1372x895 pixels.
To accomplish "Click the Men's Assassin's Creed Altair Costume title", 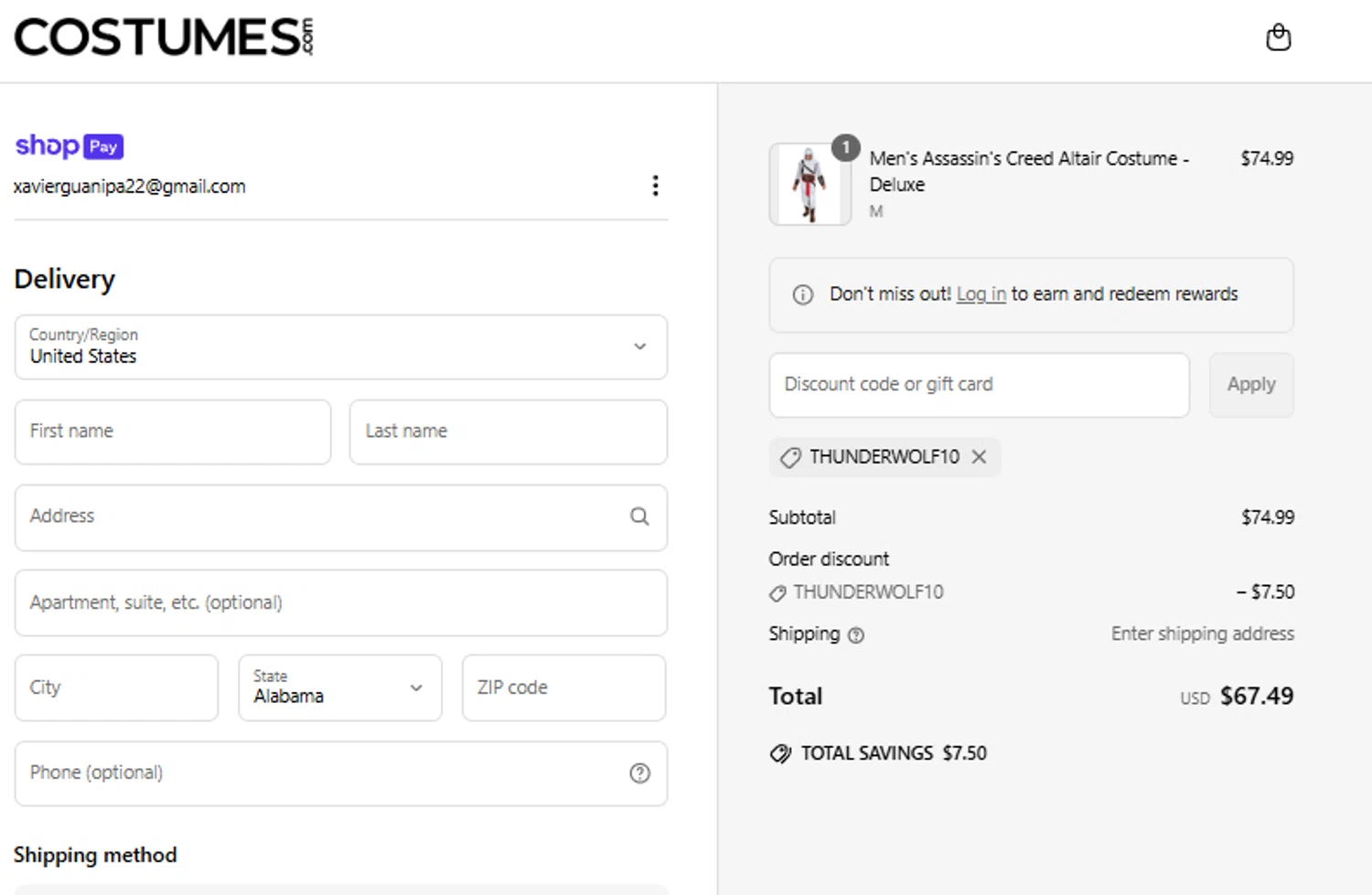I will 1029,171.
